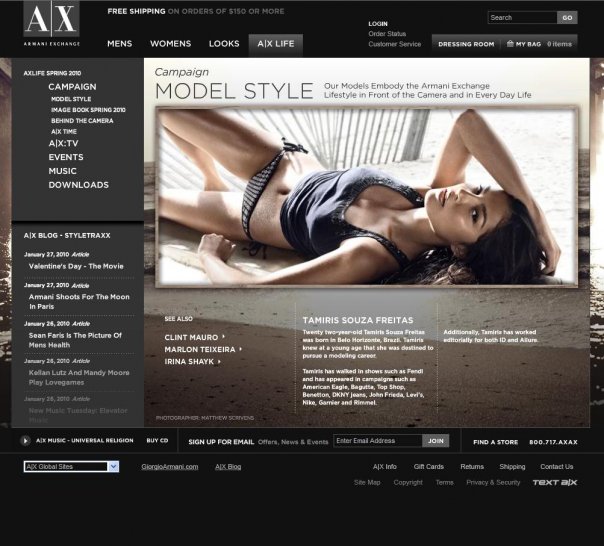
Task: Open the MENS menu
Action: [x=120, y=44]
